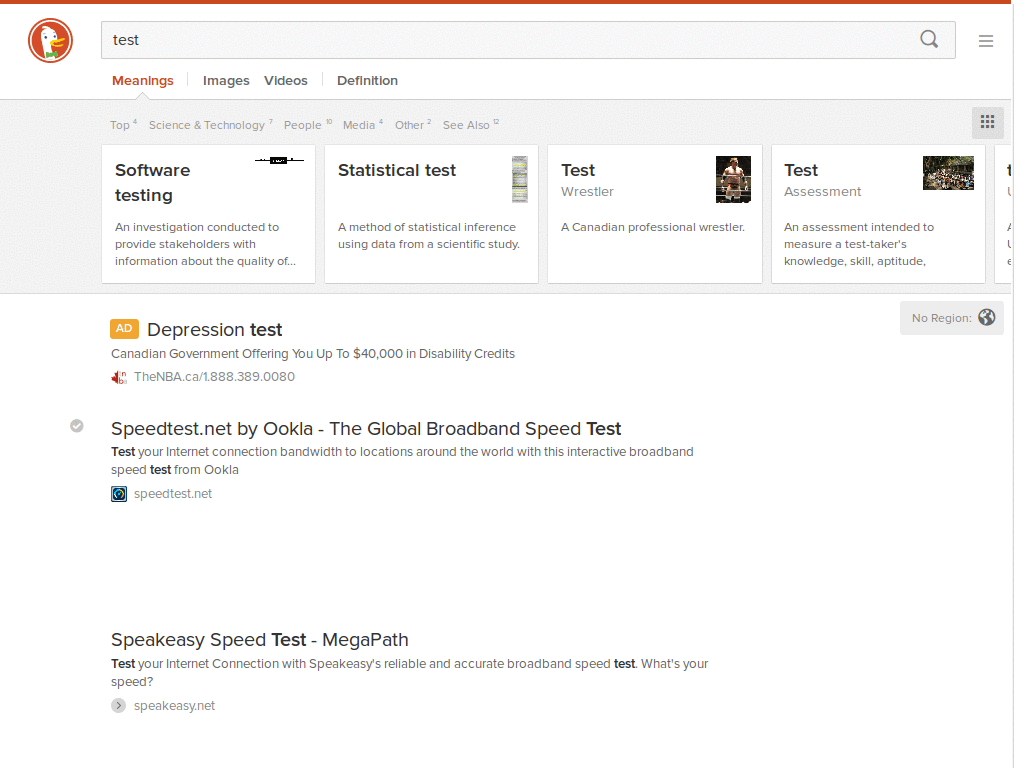Click the Disability Credits ad description
Screen dimensions: 1024x768
click(313, 354)
